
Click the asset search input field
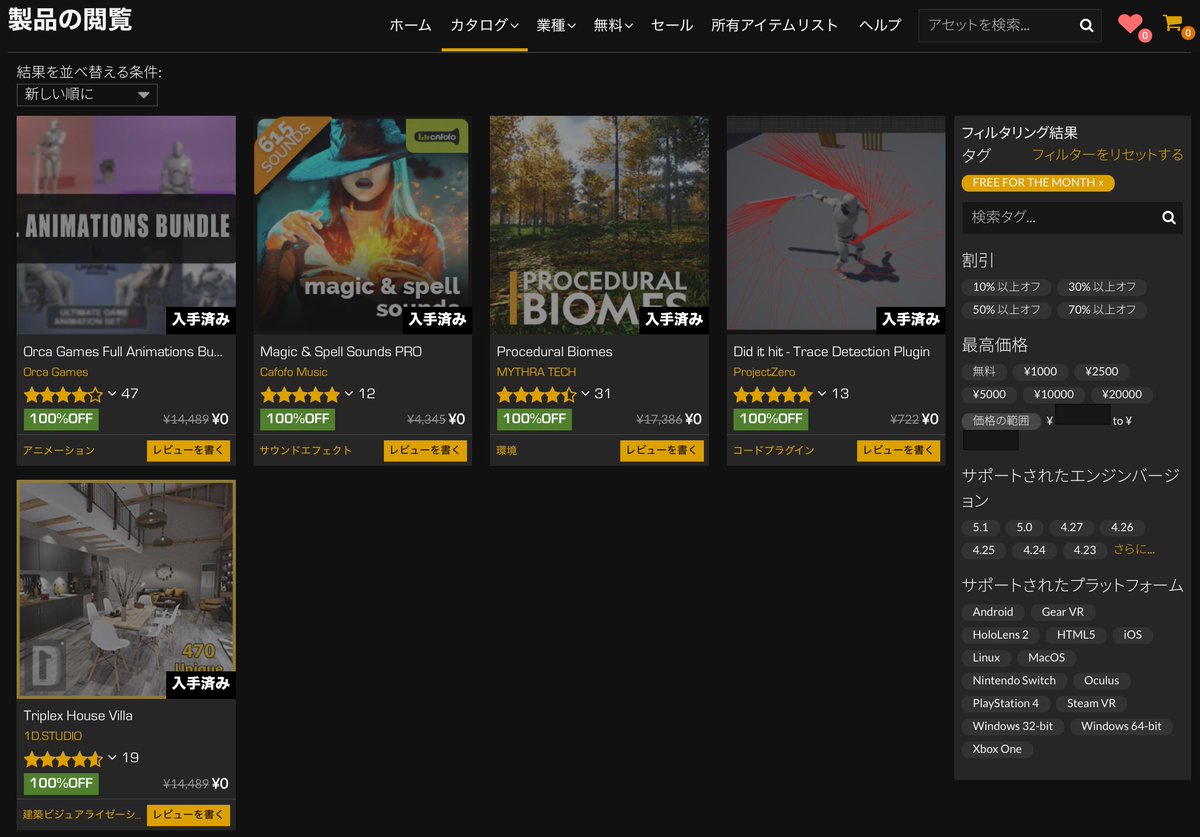[997, 26]
